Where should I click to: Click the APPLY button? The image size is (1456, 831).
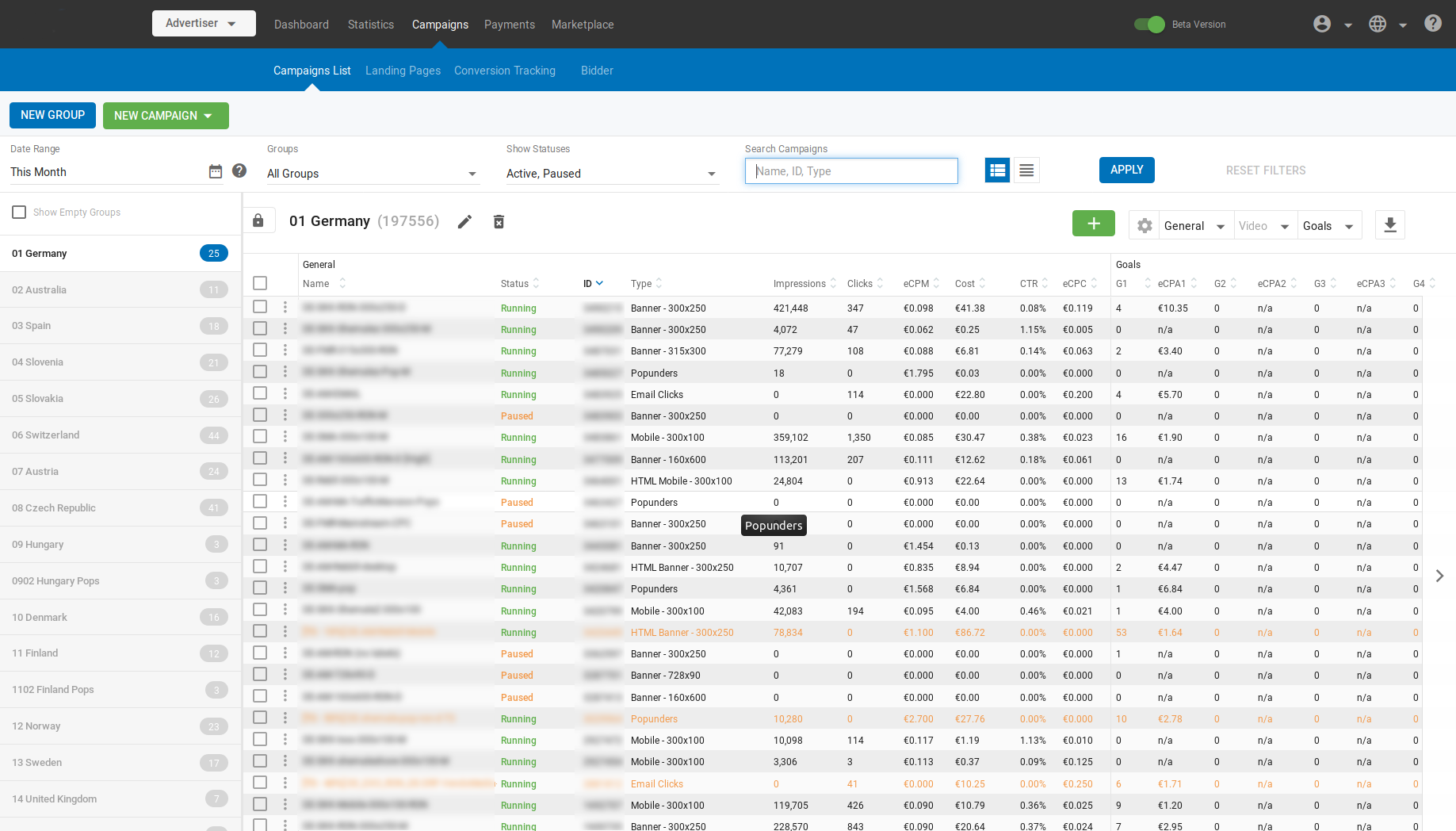(1126, 170)
